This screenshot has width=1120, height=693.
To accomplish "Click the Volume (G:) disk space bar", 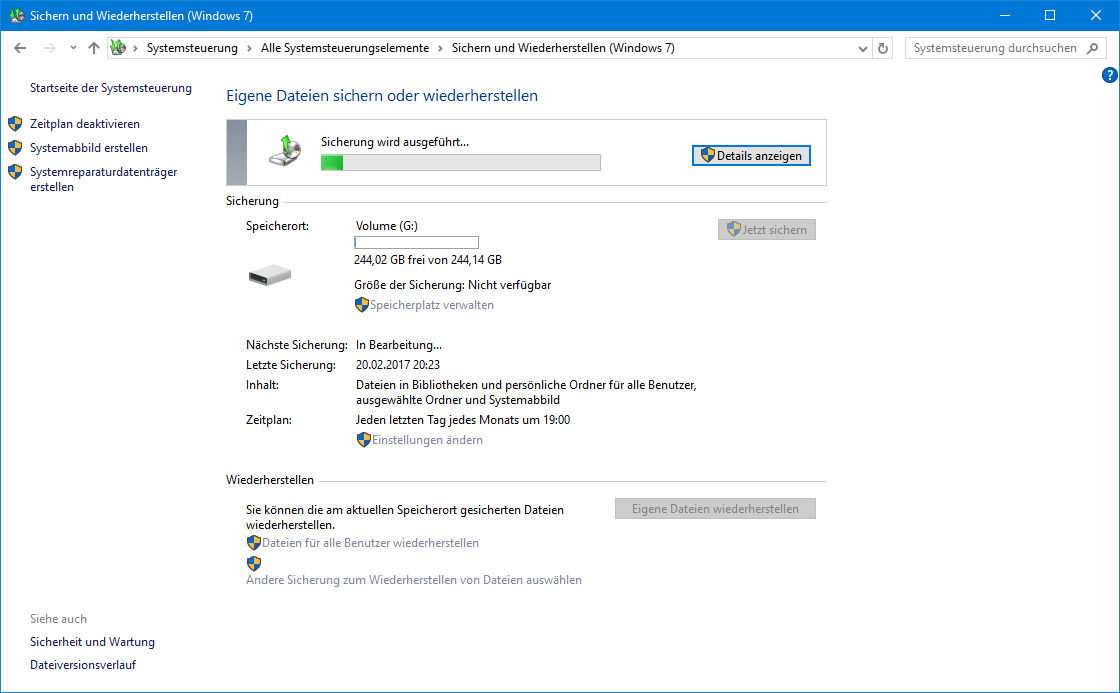I will pos(416,243).
